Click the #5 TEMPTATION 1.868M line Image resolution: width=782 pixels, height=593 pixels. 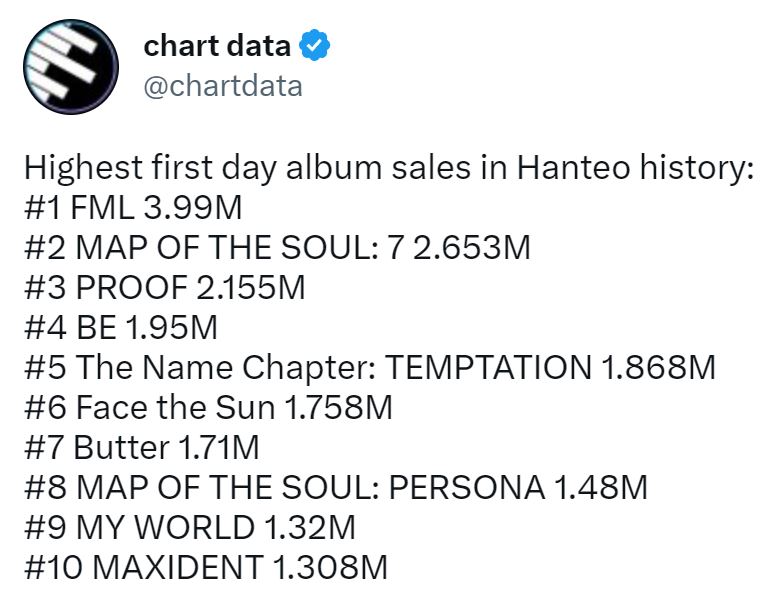pos(370,368)
